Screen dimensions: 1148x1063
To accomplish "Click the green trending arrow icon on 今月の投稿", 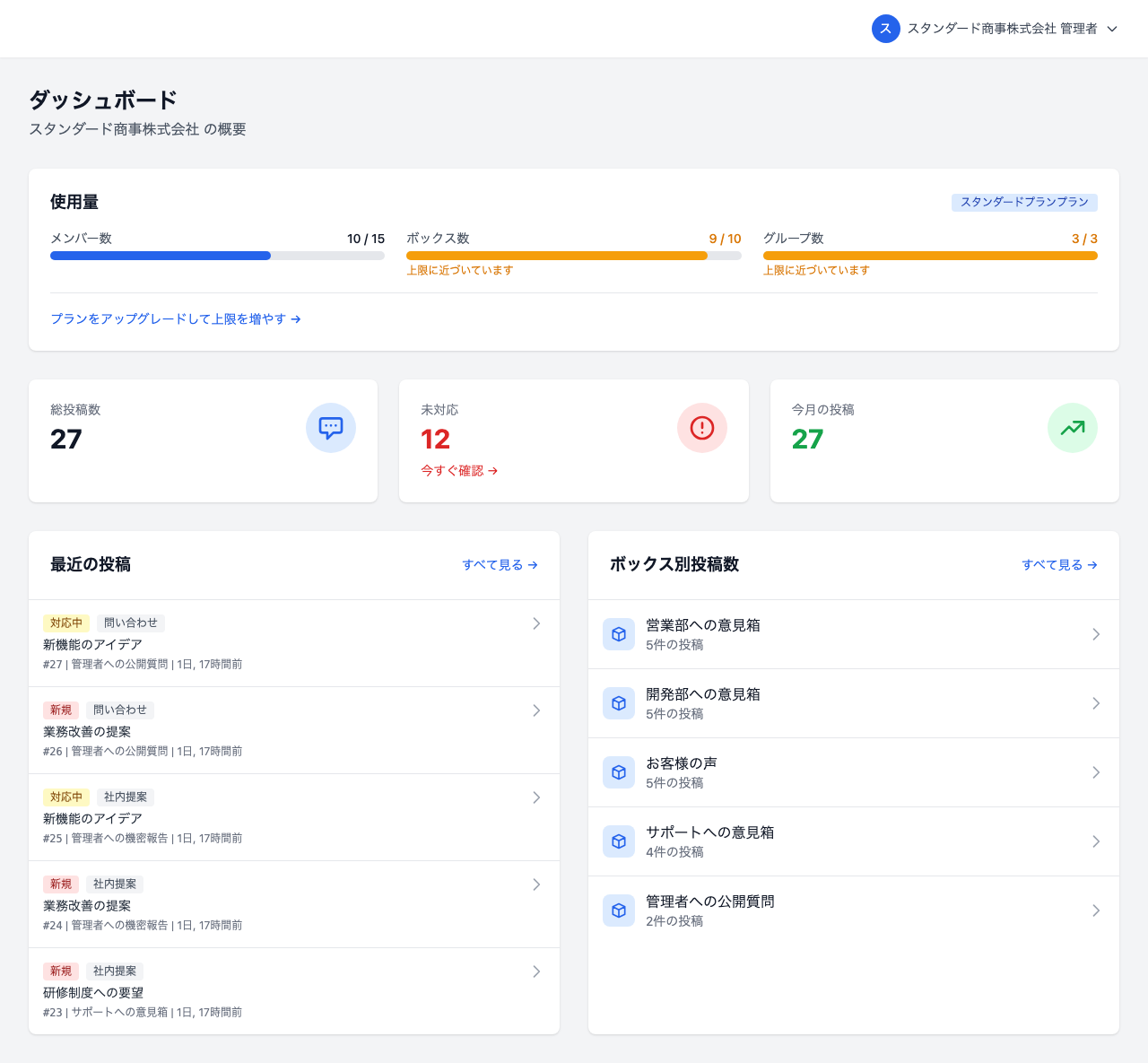I will [1073, 428].
